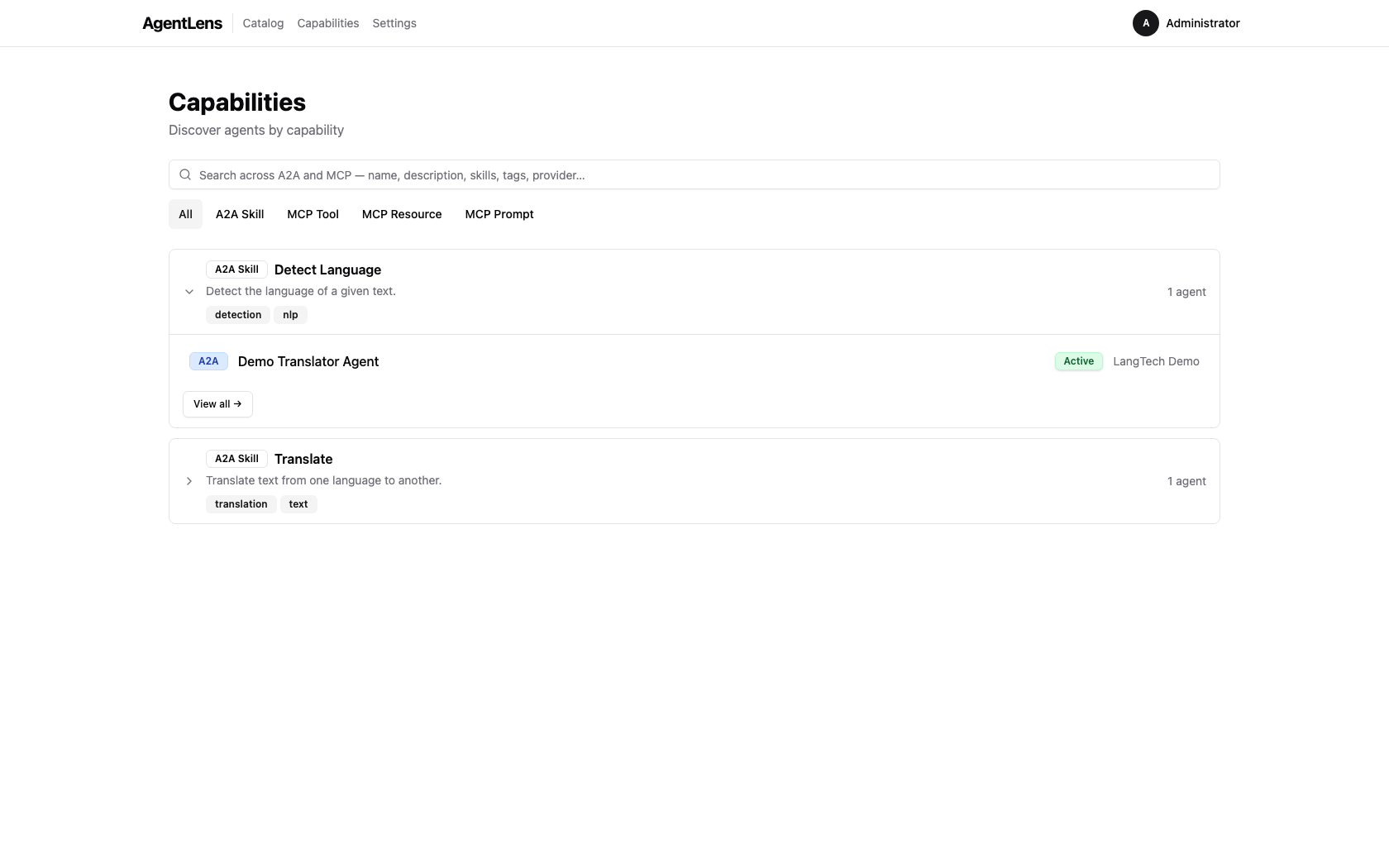
Task: Click the detection tag
Action: [x=237, y=314]
